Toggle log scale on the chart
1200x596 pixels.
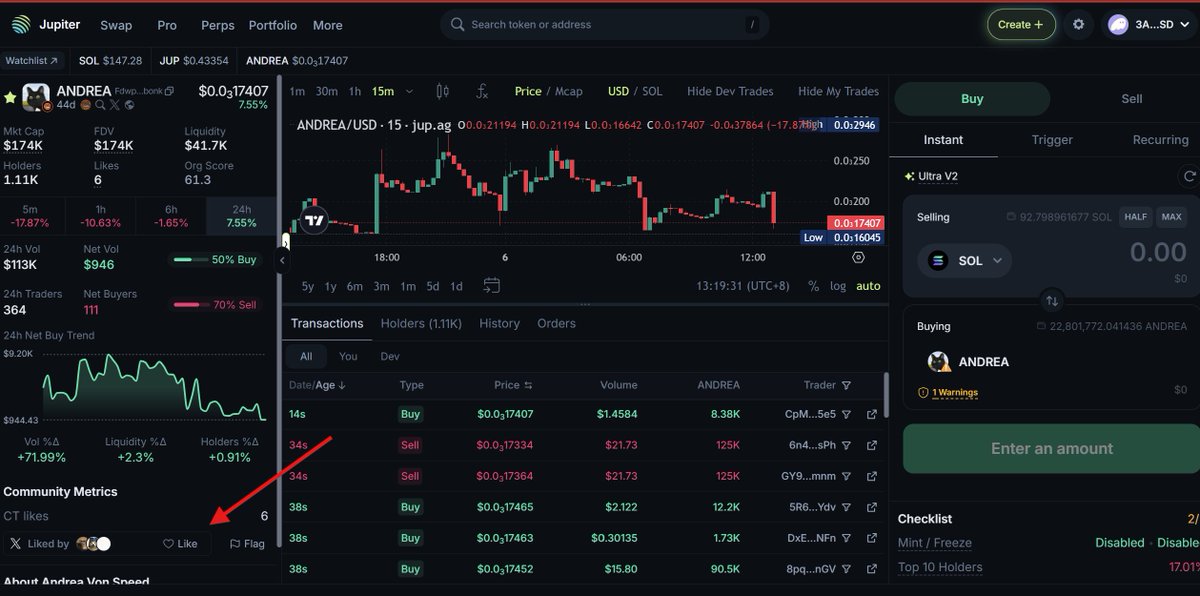pos(838,286)
